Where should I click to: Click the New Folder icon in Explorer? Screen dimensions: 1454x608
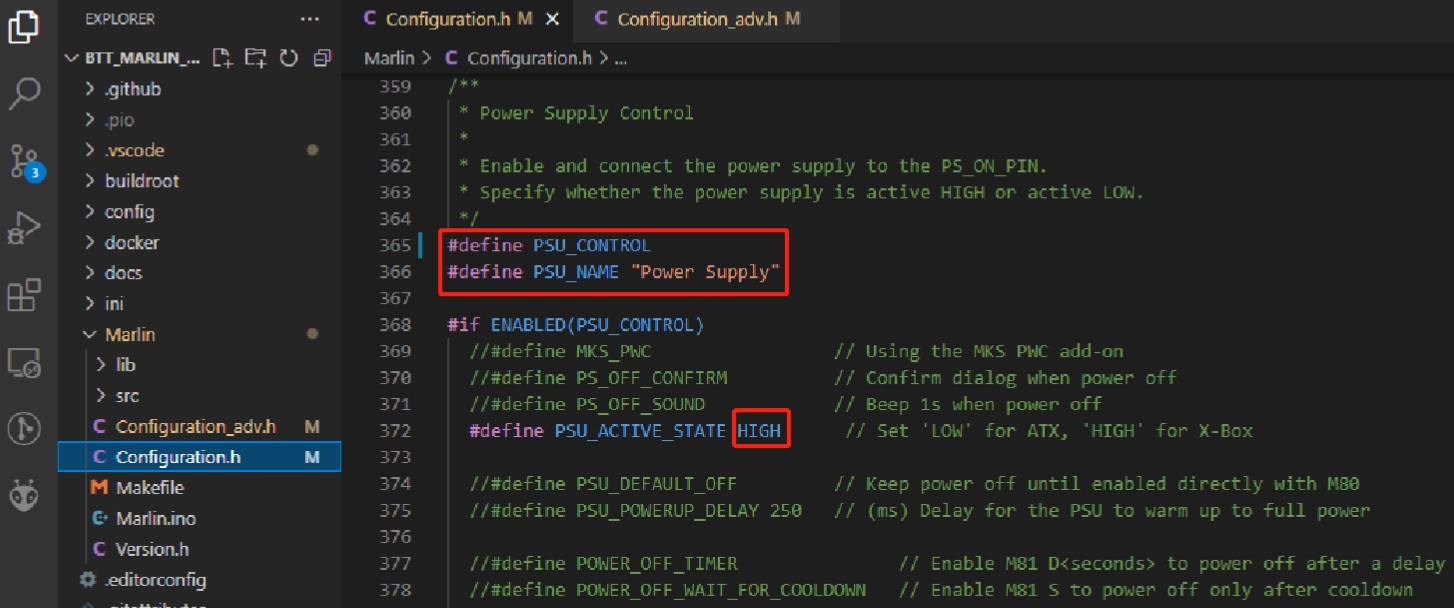256,58
